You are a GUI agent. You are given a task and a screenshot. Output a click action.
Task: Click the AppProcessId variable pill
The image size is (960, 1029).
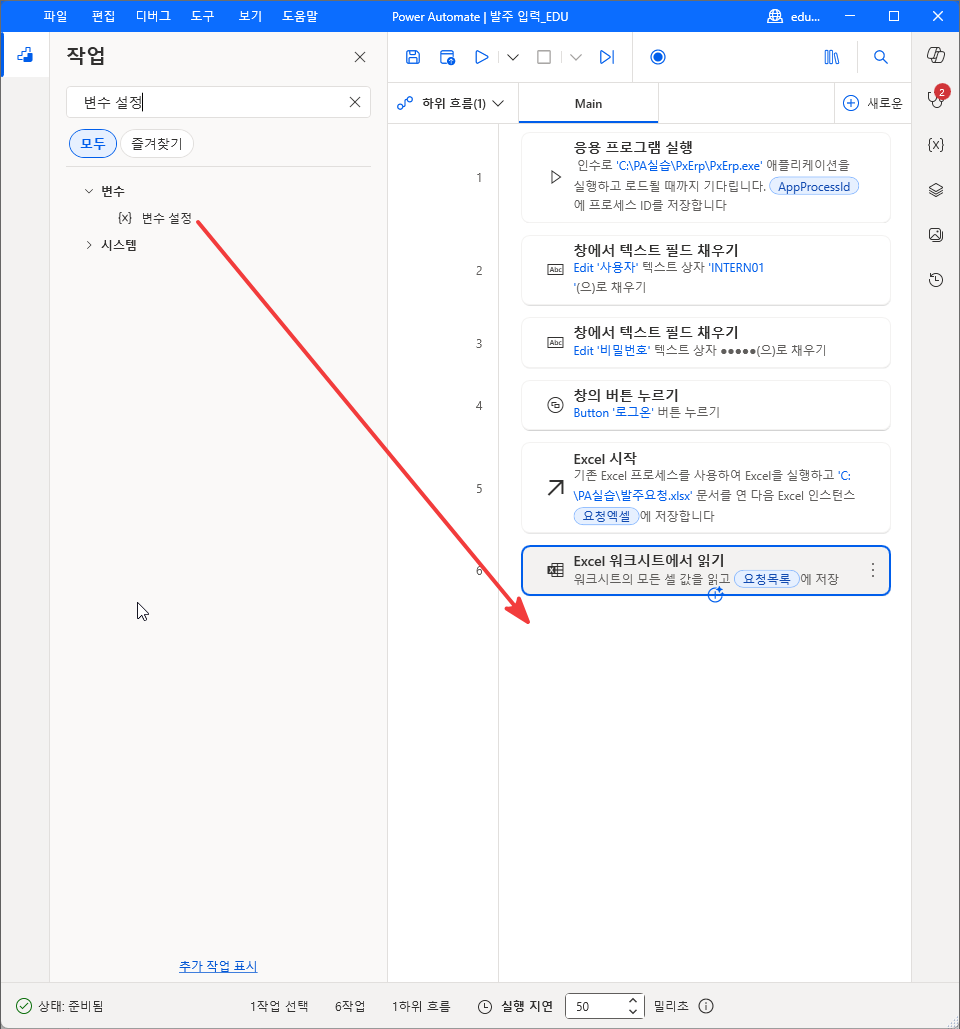point(814,186)
